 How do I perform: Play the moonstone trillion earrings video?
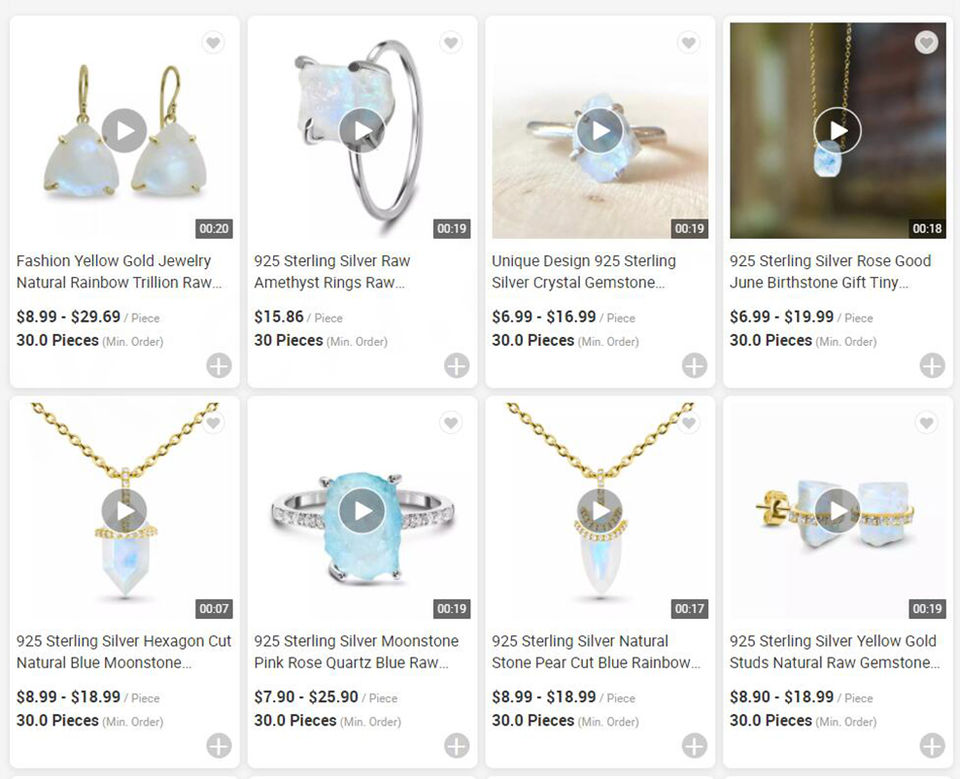pos(124,130)
